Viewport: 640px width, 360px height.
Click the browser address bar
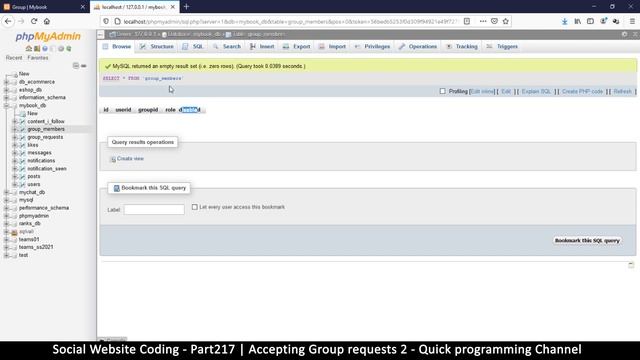coord(290,21)
